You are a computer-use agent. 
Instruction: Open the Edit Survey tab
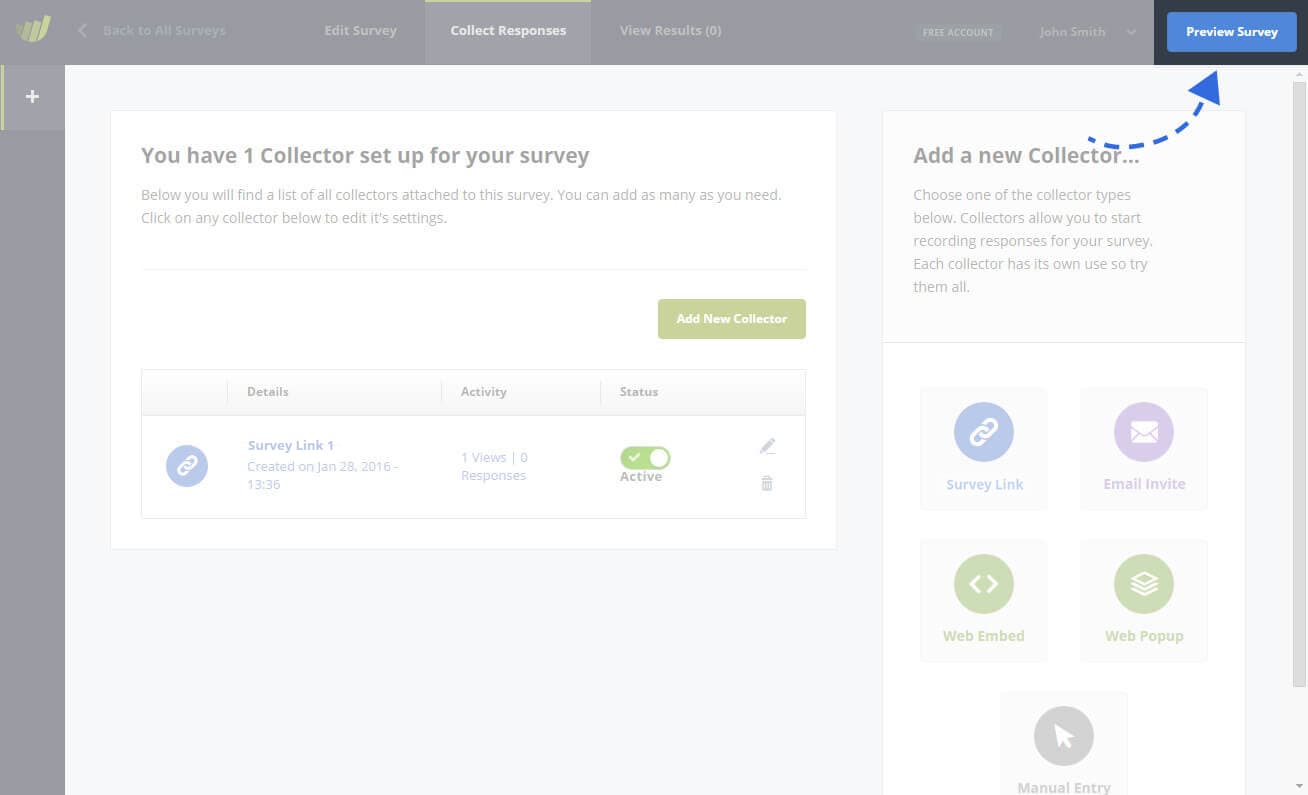pos(360,31)
